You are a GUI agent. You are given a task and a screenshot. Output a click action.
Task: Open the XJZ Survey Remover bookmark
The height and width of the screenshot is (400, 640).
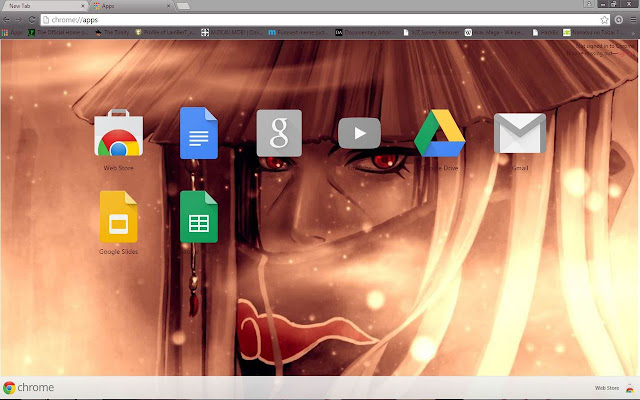point(431,32)
